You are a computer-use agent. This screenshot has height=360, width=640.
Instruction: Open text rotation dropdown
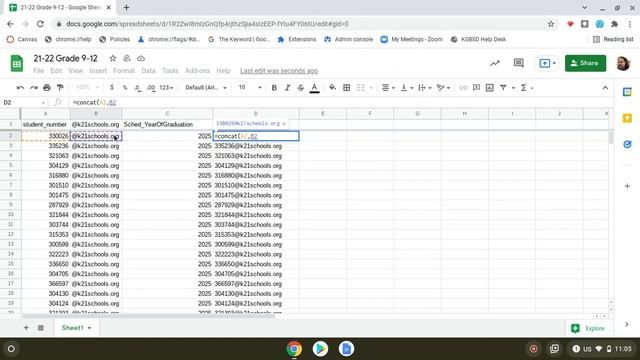[x=443, y=88]
